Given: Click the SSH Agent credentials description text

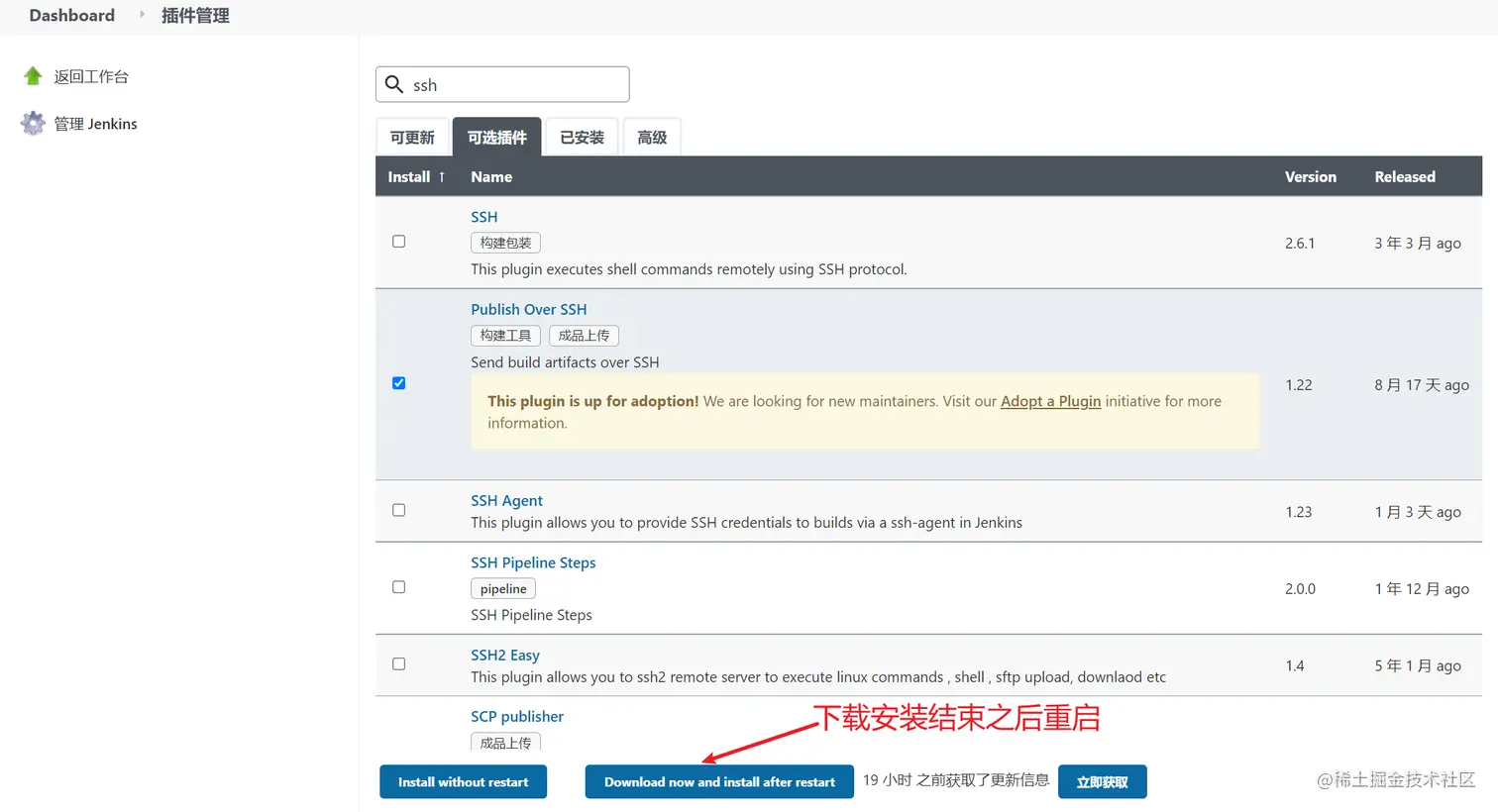Looking at the screenshot, I should (x=746, y=523).
